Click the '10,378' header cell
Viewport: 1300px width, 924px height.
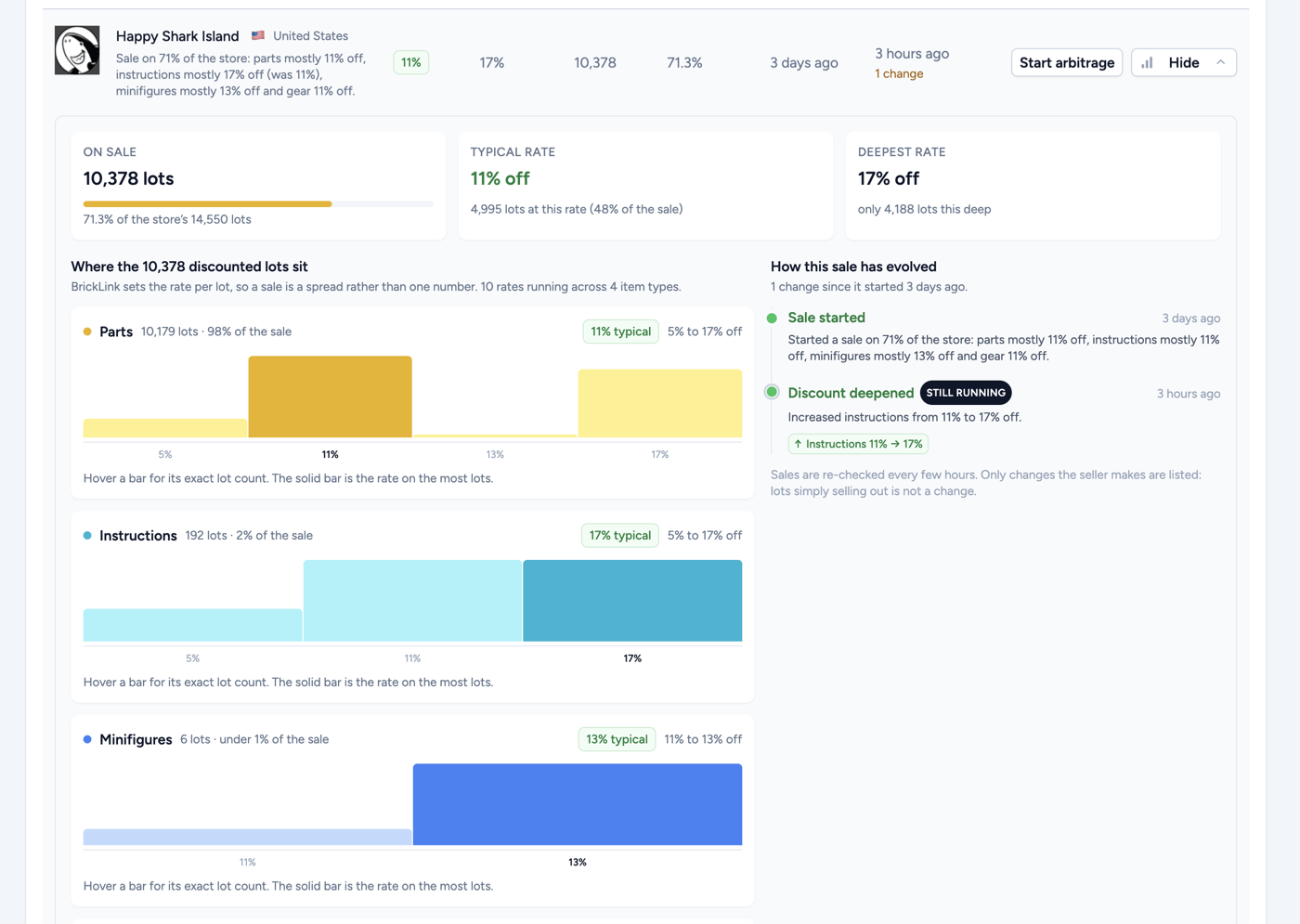[x=595, y=63]
